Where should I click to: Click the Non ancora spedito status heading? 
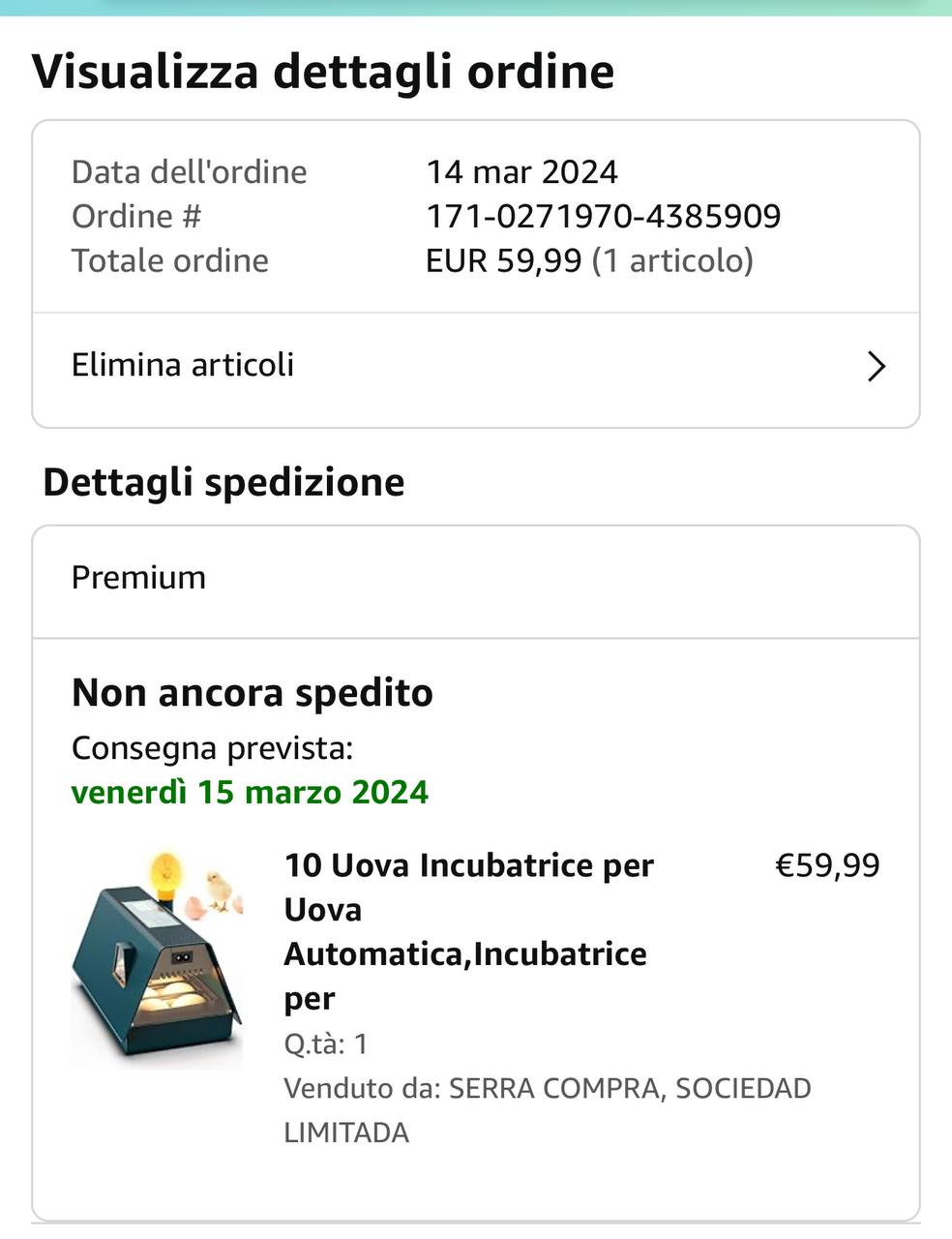pos(252,693)
